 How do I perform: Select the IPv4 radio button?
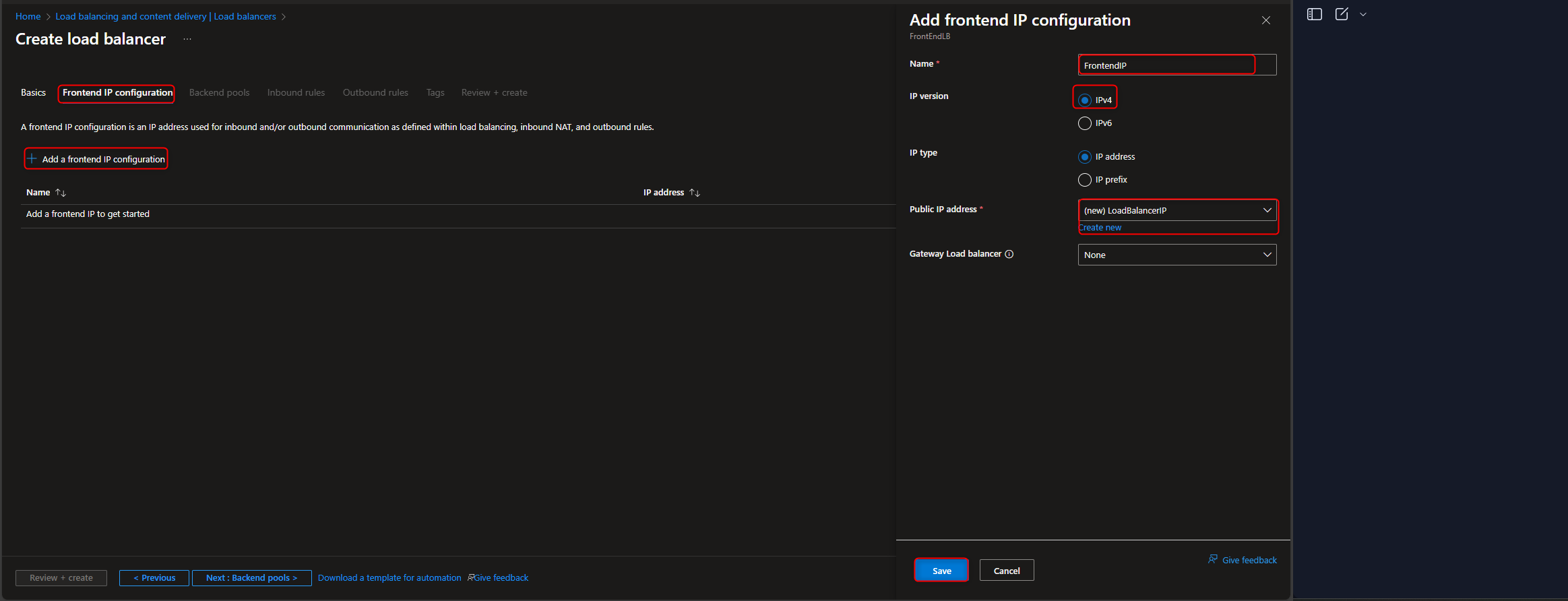point(1085,100)
